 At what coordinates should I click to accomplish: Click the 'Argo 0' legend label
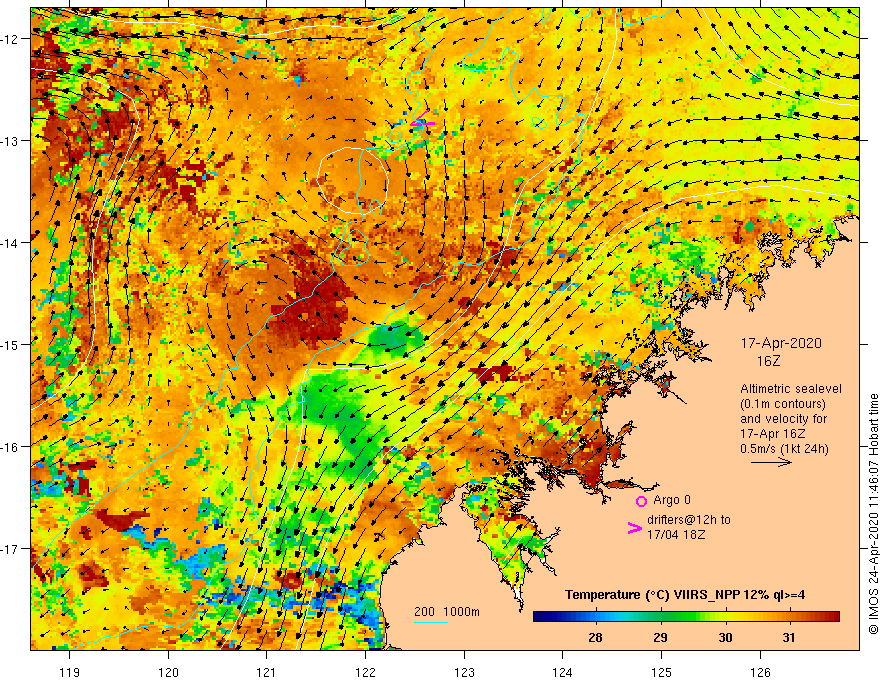(x=672, y=500)
